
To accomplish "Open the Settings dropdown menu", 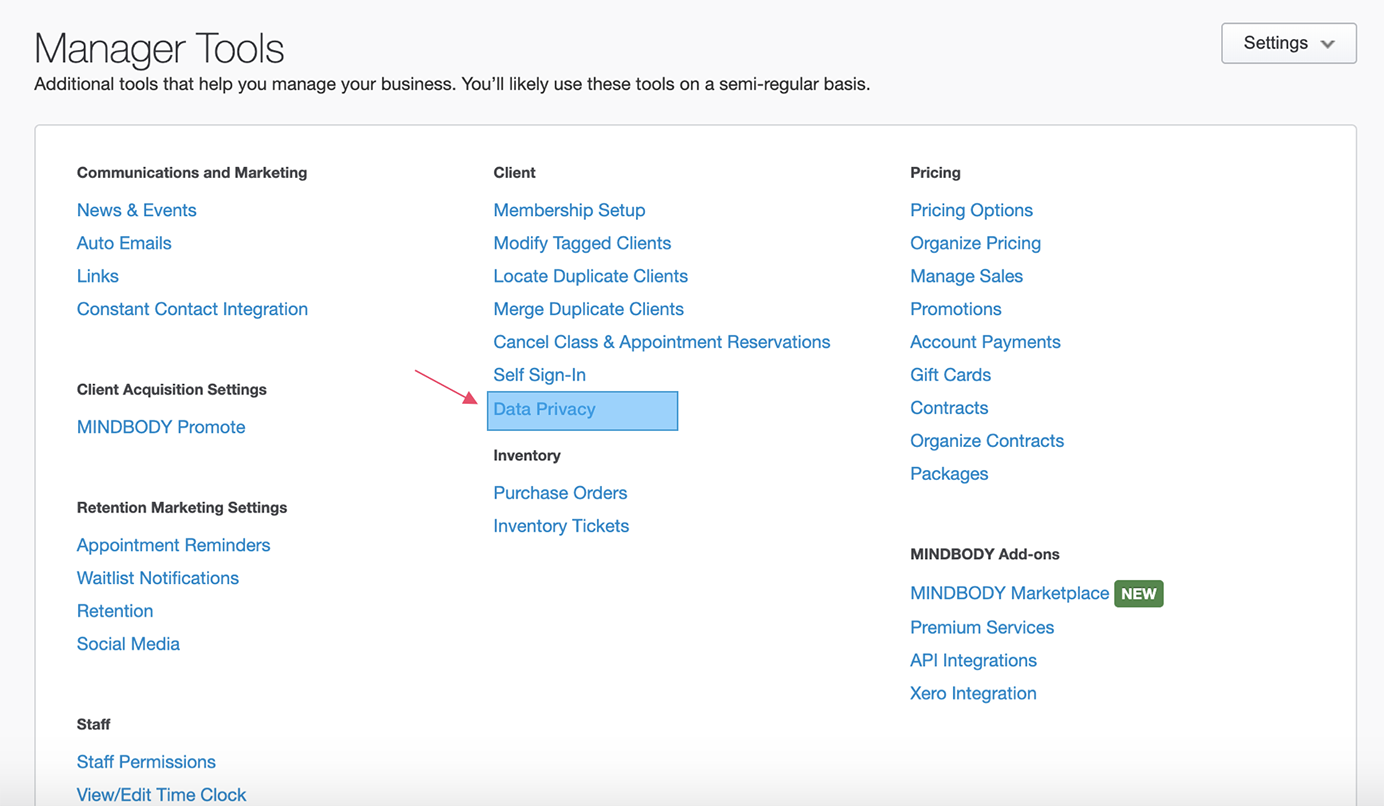I will coord(1288,43).
